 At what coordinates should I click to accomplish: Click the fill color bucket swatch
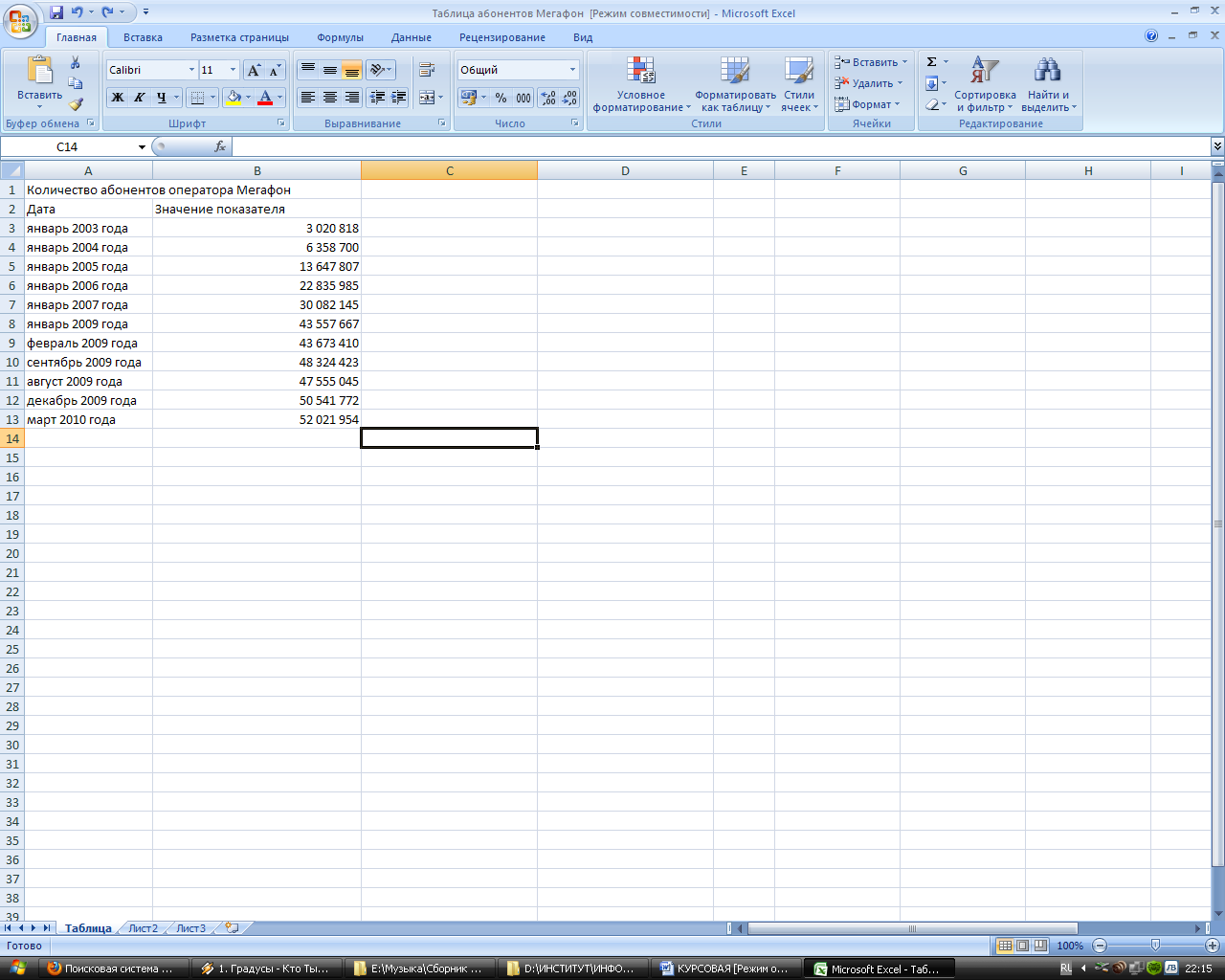click(x=233, y=98)
